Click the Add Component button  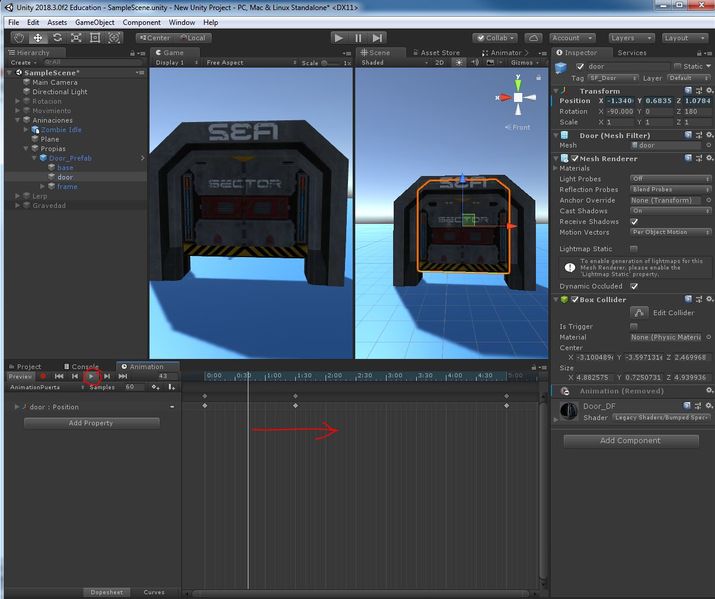click(630, 440)
